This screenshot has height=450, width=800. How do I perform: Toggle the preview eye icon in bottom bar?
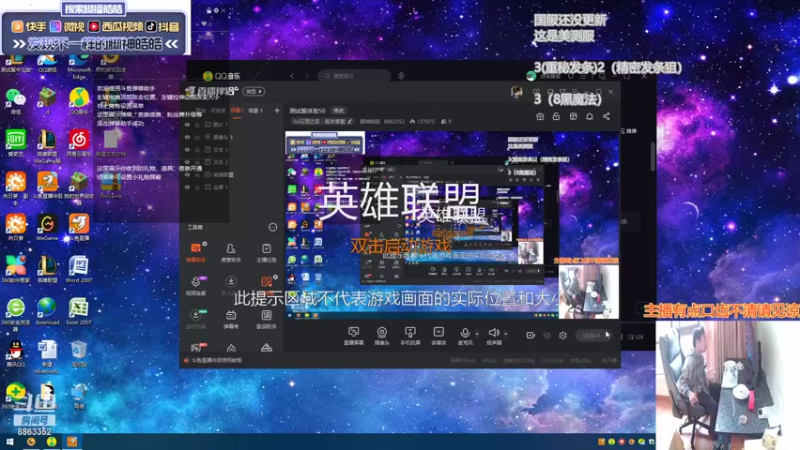point(547,335)
